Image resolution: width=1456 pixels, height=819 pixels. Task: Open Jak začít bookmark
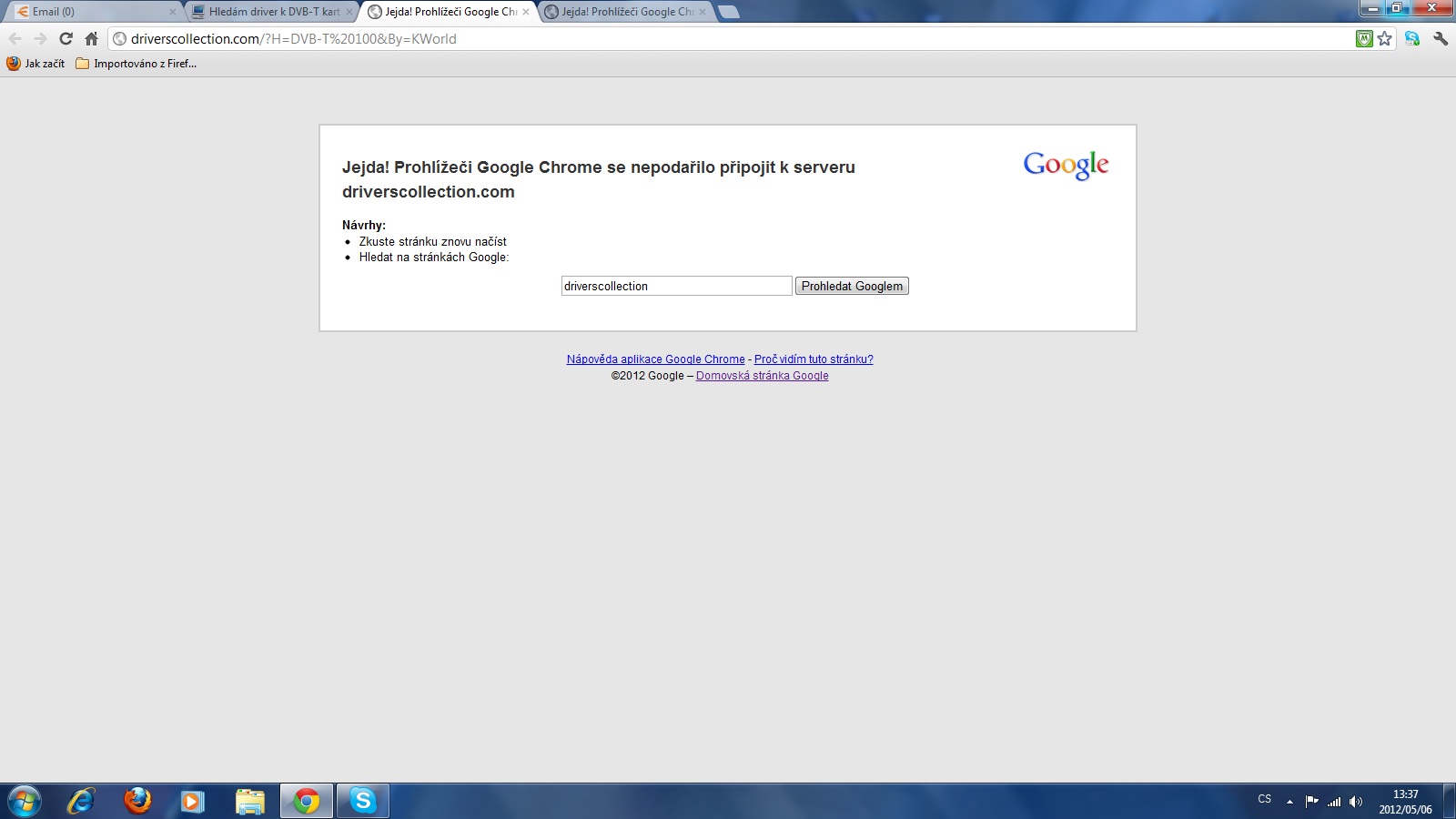(35, 64)
